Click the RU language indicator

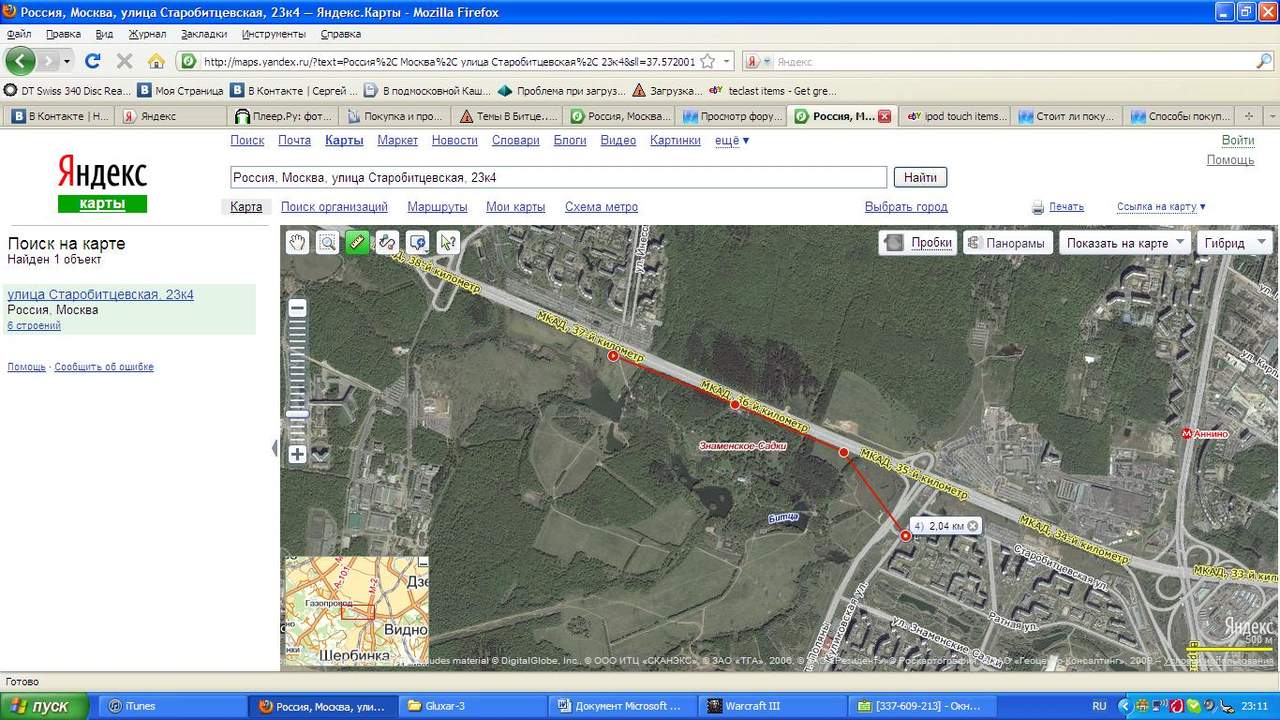1100,706
